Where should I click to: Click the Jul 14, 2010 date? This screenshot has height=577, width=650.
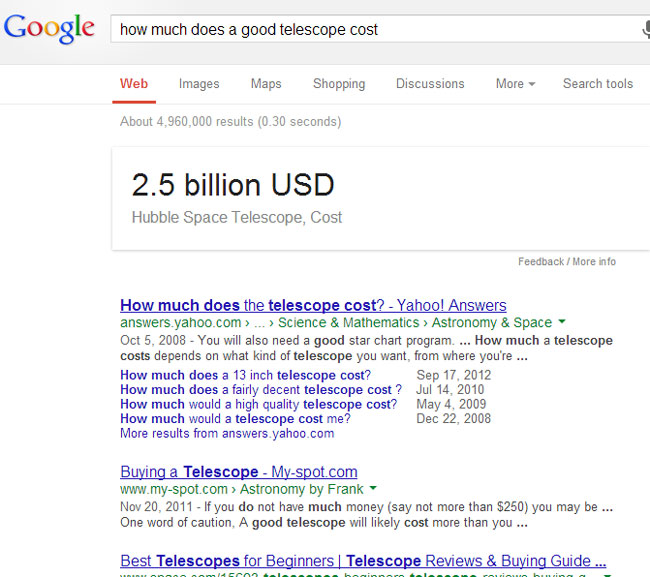tap(450, 390)
